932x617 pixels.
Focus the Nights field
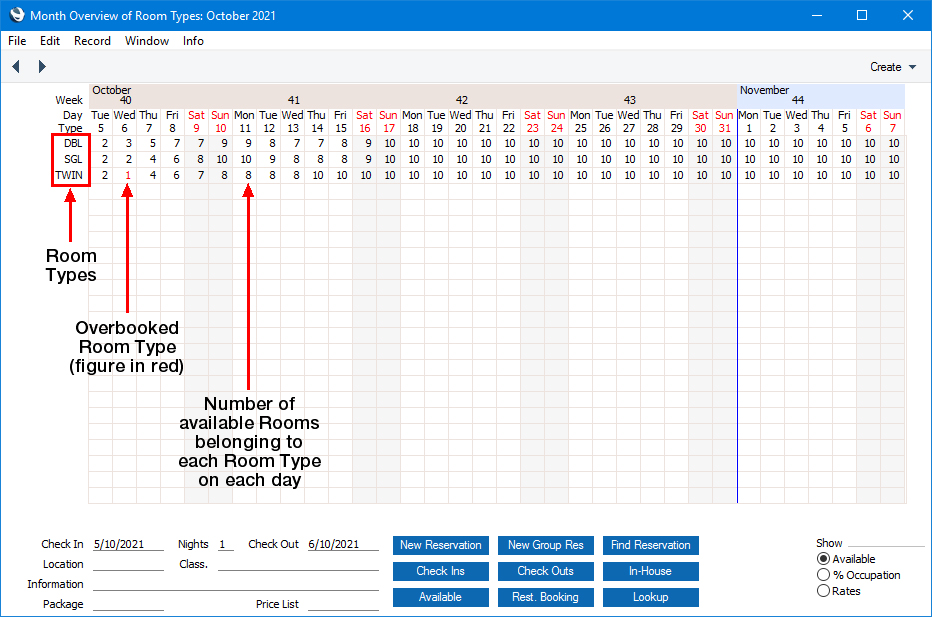click(x=226, y=544)
